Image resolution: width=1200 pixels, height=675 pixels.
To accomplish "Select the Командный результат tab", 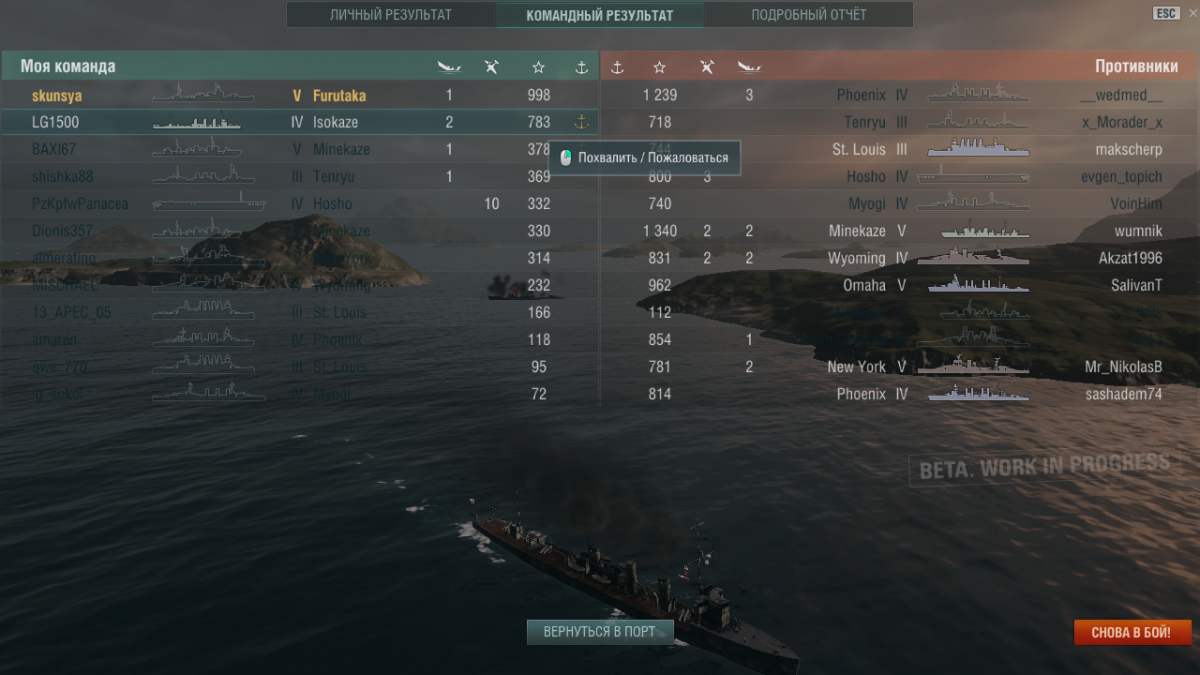I will (600, 15).
